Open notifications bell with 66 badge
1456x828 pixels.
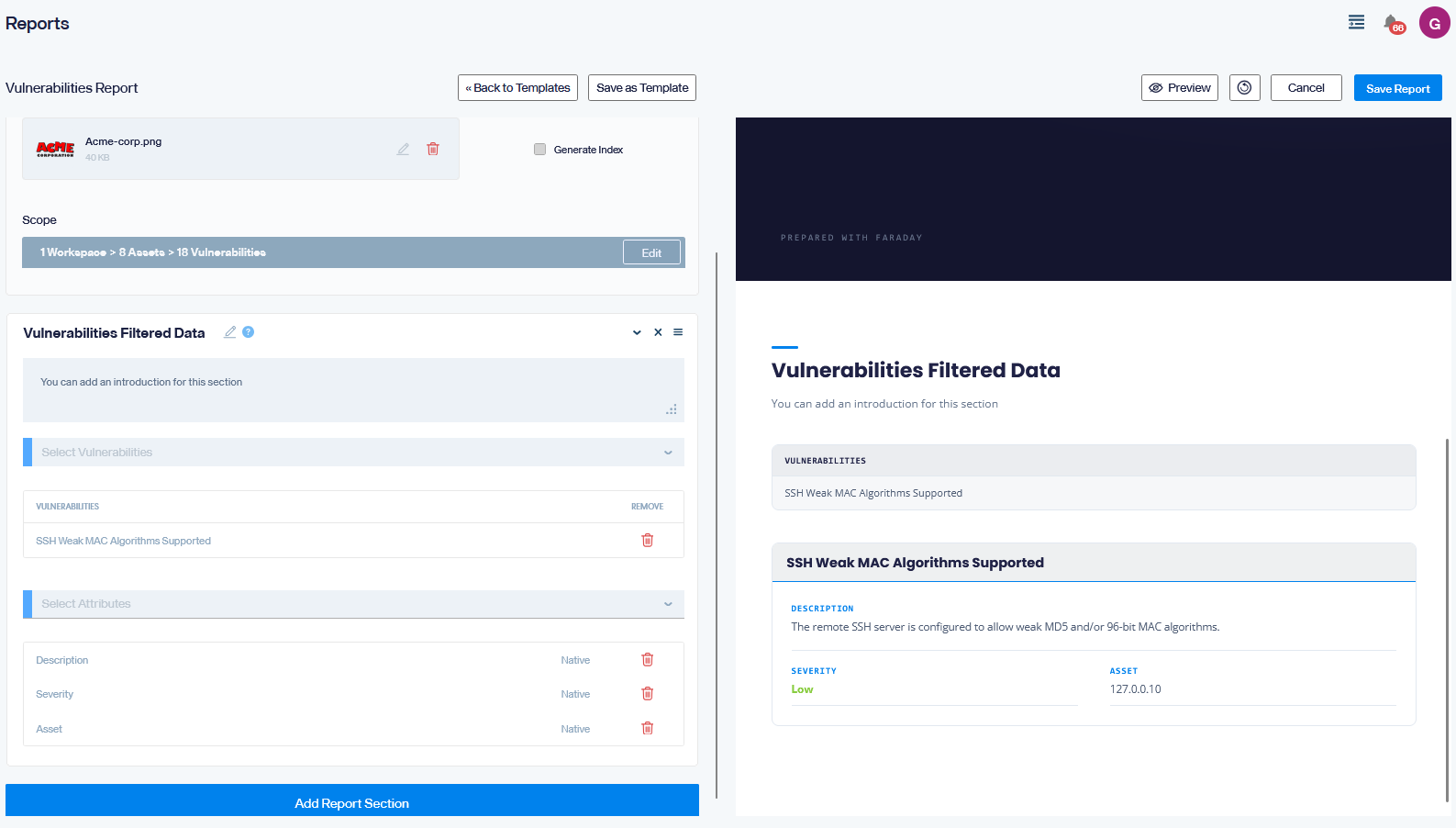[1393, 23]
